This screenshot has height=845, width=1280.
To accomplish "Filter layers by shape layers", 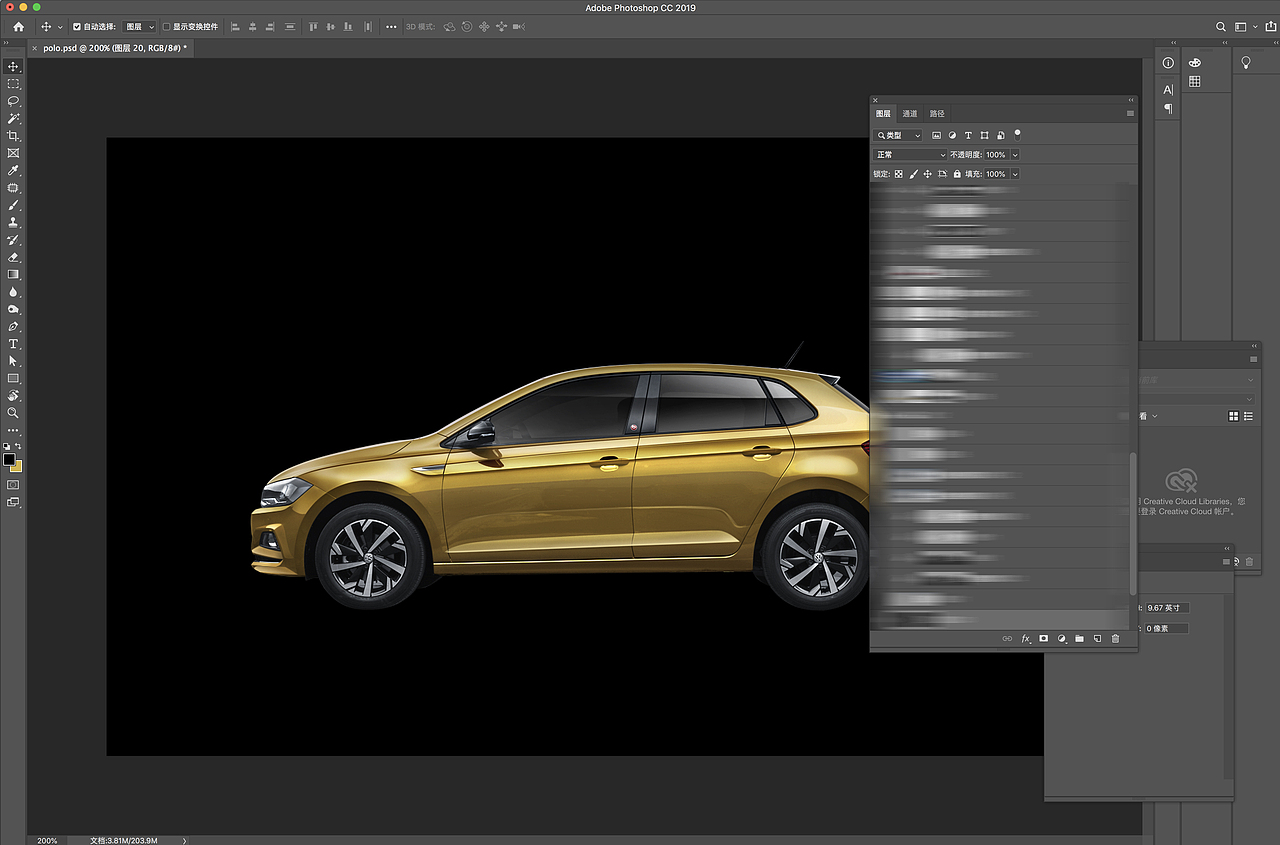I will pyautogui.click(x=984, y=135).
